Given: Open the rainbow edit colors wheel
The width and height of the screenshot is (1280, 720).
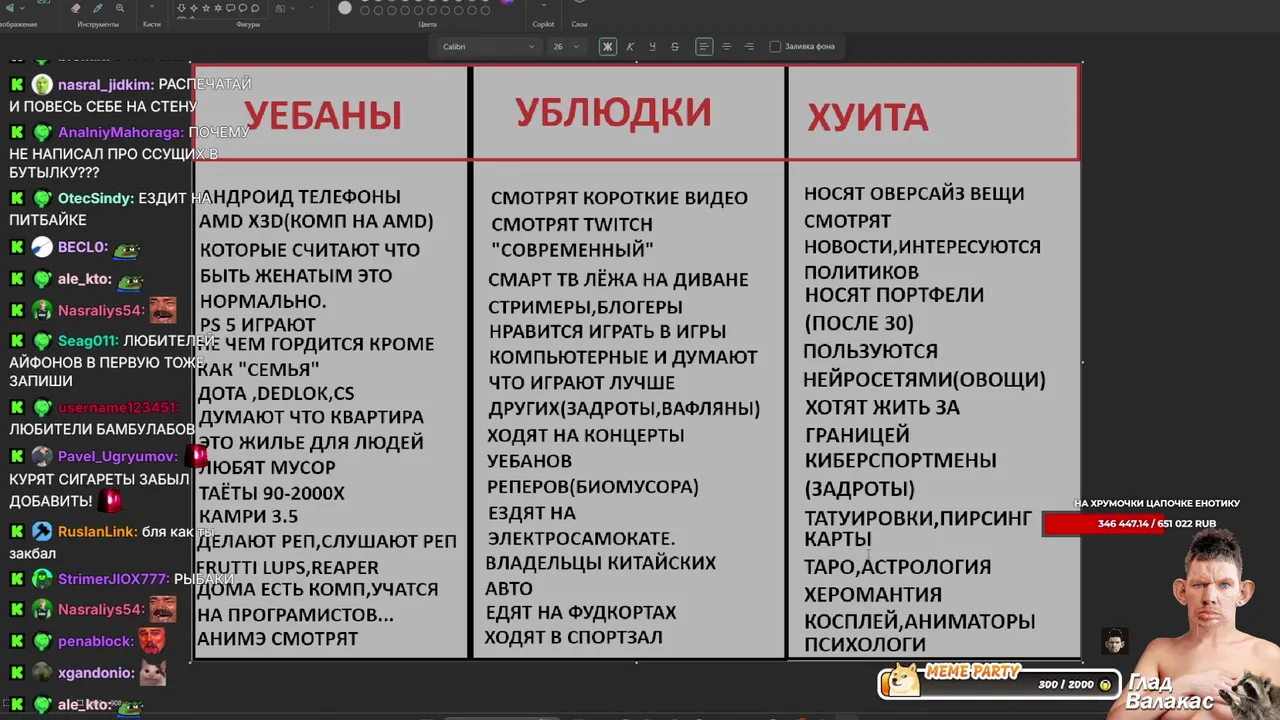Looking at the screenshot, I should click(x=507, y=3).
